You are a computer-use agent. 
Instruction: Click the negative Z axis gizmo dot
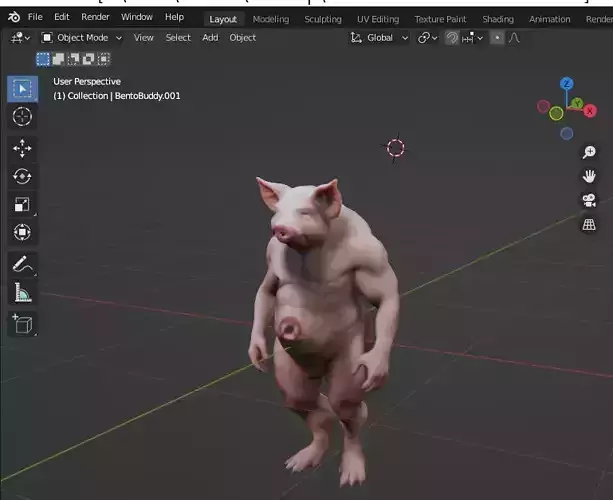tap(566, 134)
